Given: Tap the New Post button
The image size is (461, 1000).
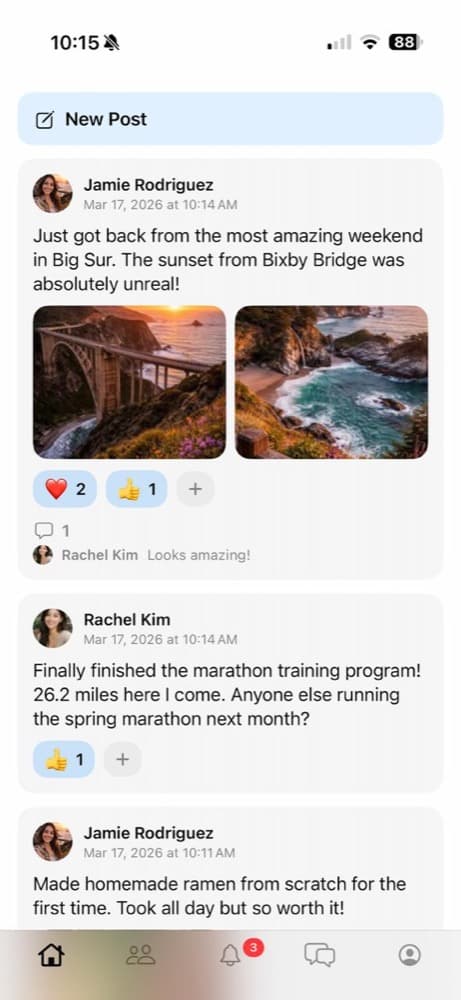Looking at the screenshot, I should point(230,119).
